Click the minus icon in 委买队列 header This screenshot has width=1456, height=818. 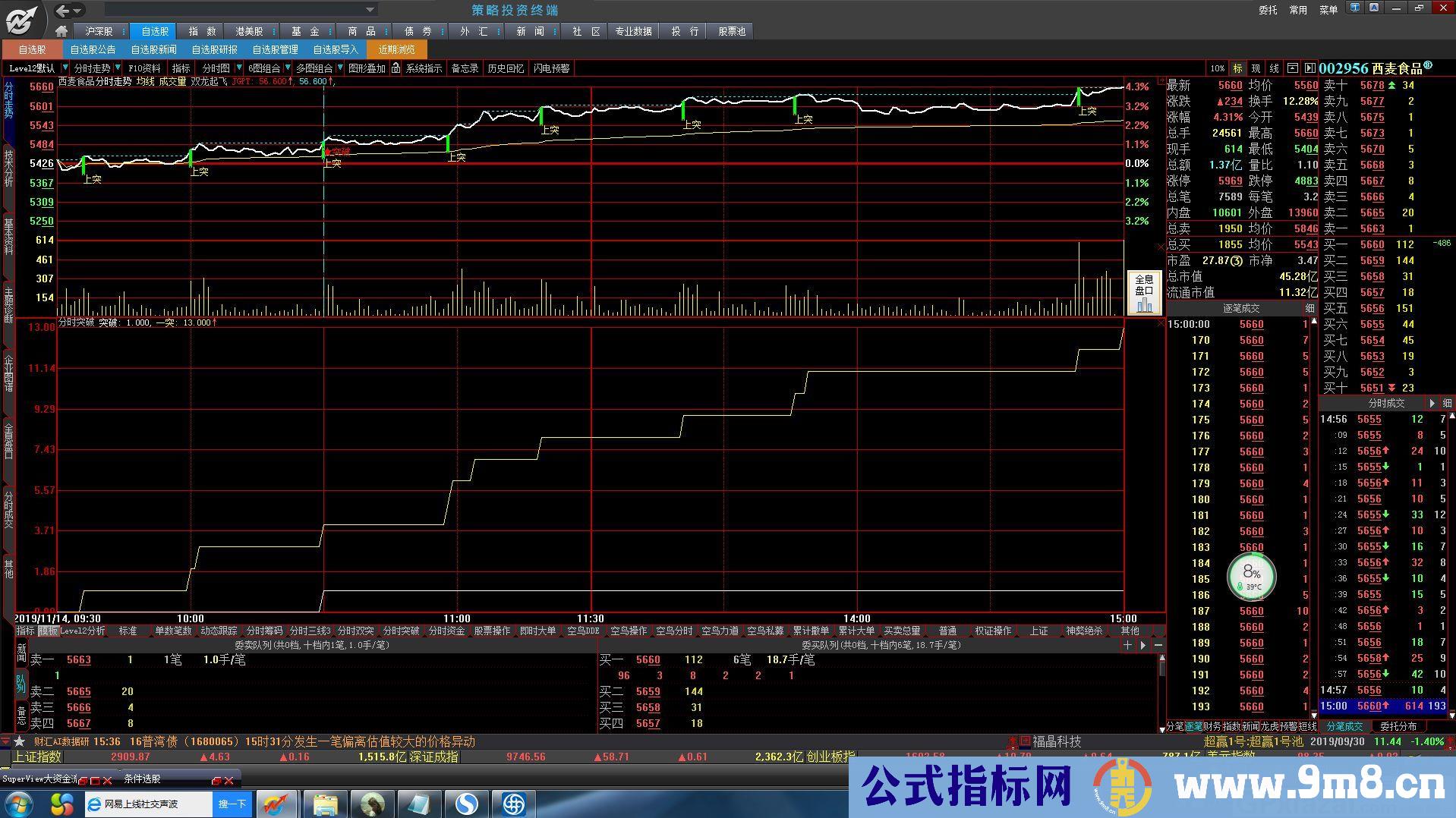pyautogui.click(x=1158, y=645)
